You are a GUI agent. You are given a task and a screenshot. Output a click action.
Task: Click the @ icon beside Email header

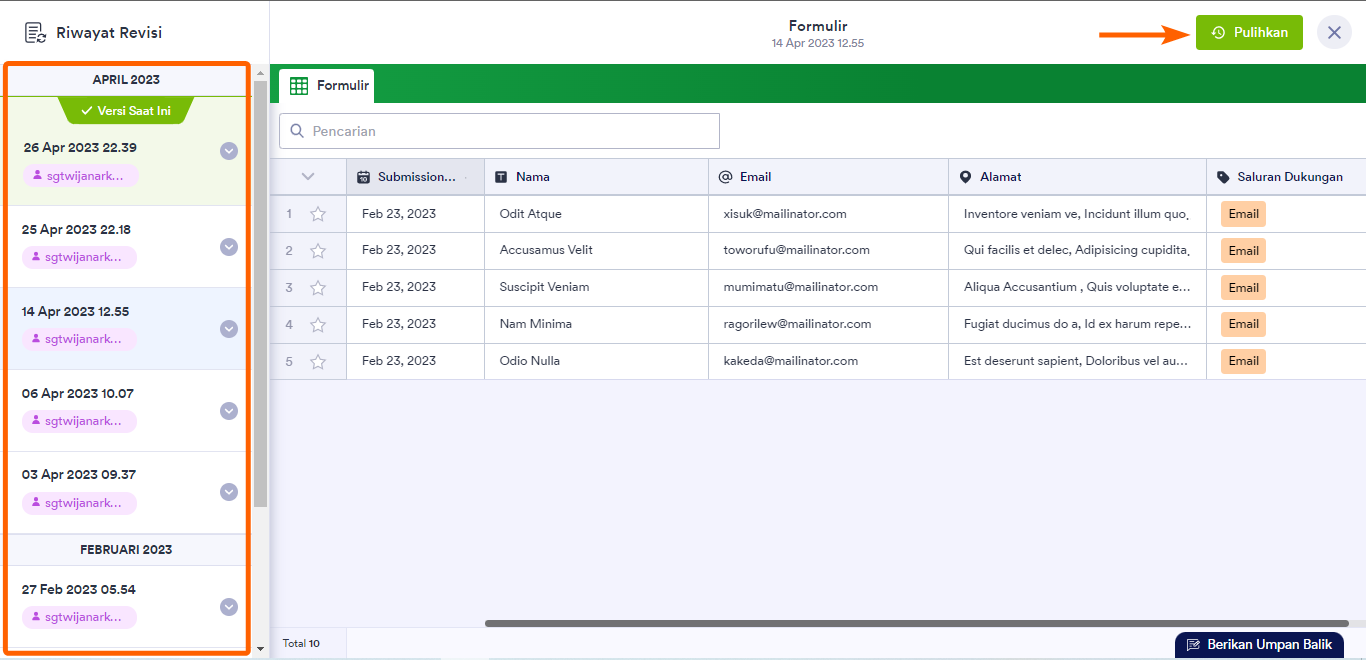(x=726, y=177)
